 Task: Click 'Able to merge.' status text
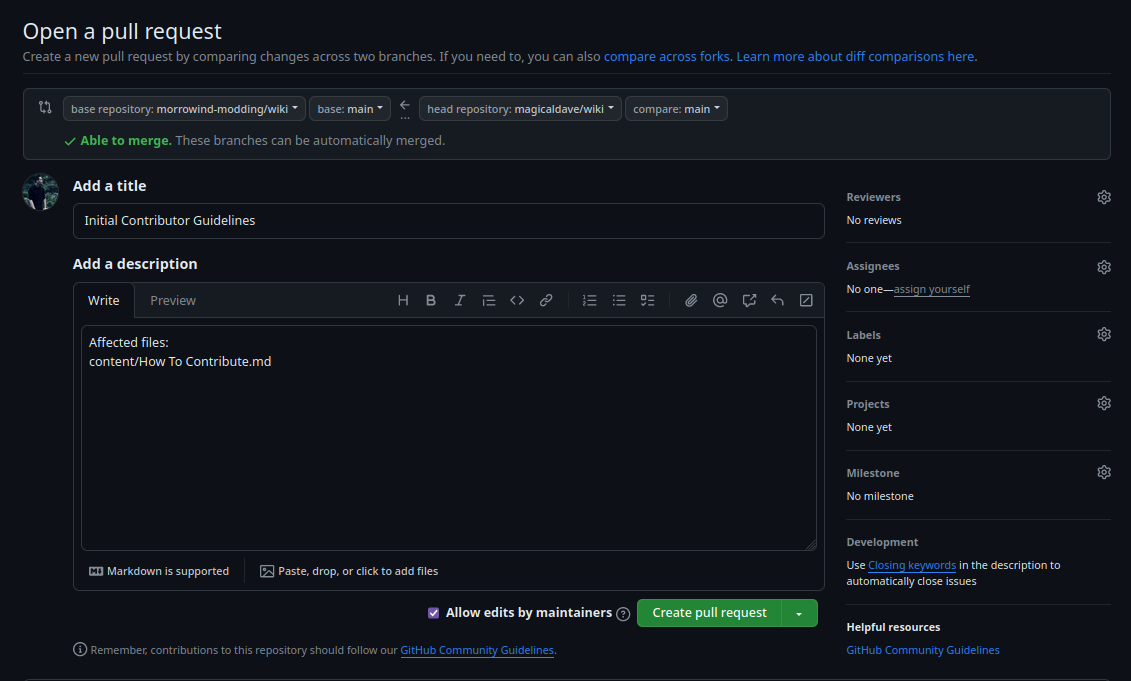126,141
